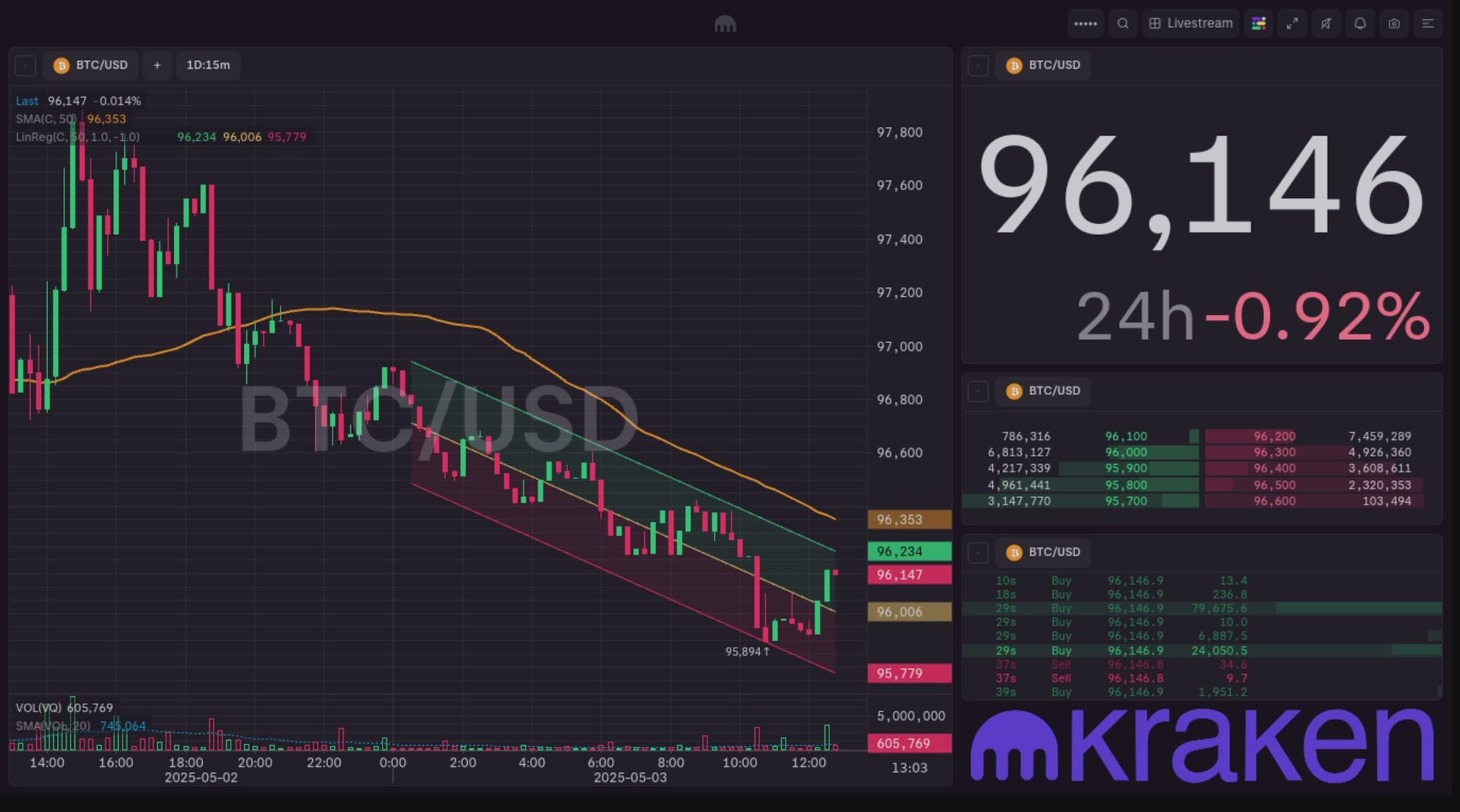Open the search magnifier in the toolbar

[1122, 23]
